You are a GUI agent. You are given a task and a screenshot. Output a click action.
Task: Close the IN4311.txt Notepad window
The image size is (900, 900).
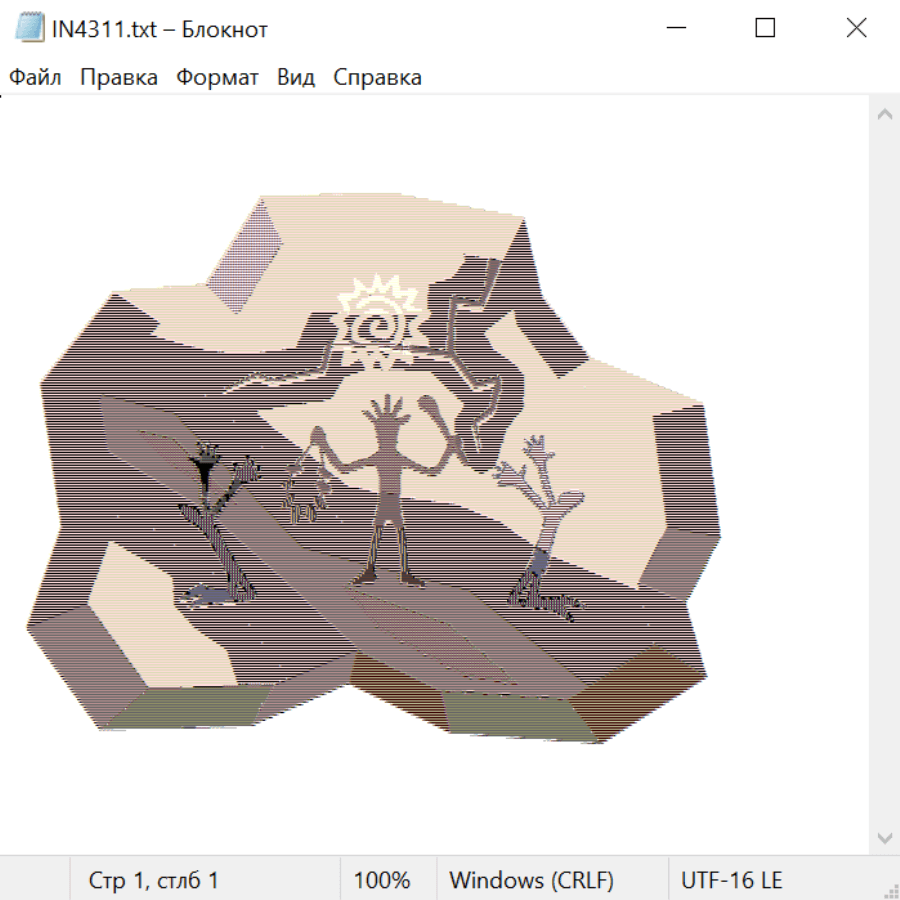click(856, 29)
